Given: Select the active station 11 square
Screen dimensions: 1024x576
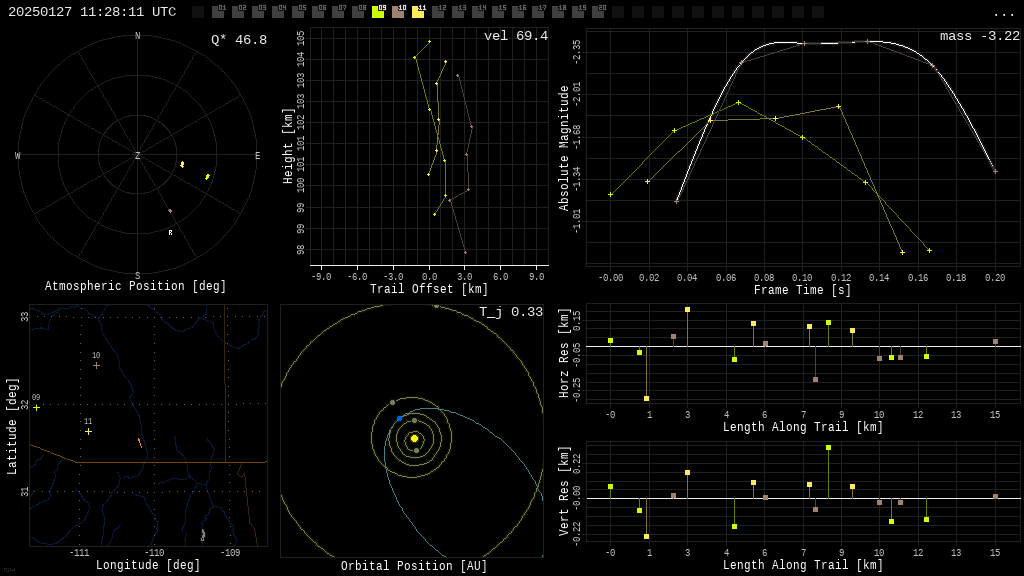Looking at the screenshot, I should click(418, 12).
